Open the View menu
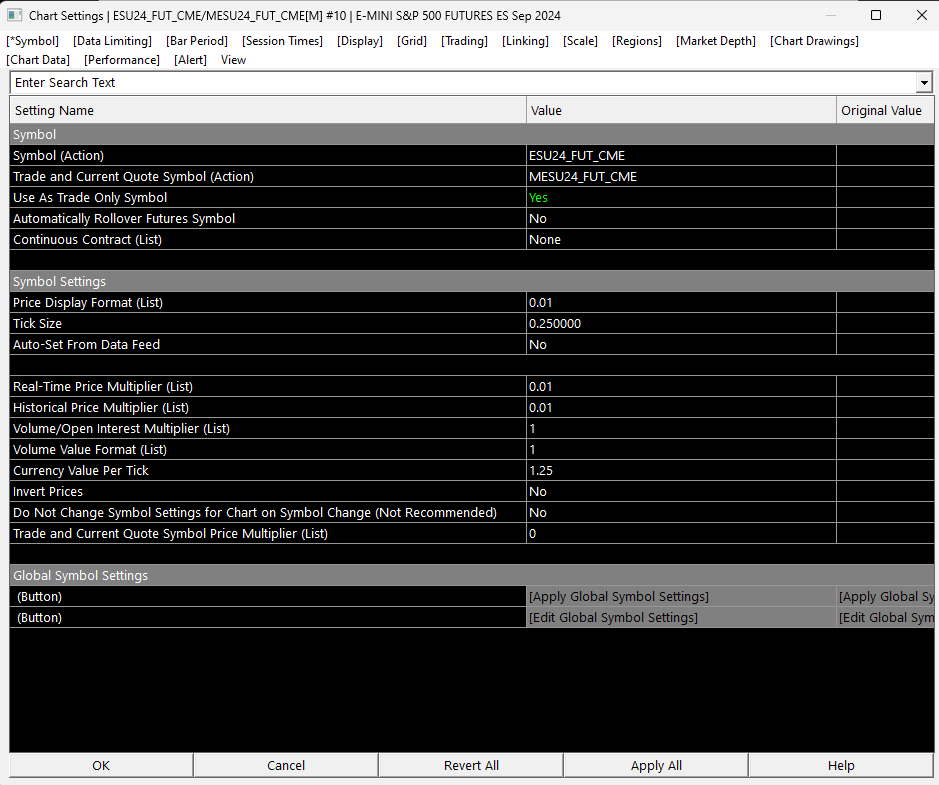 click(233, 60)
